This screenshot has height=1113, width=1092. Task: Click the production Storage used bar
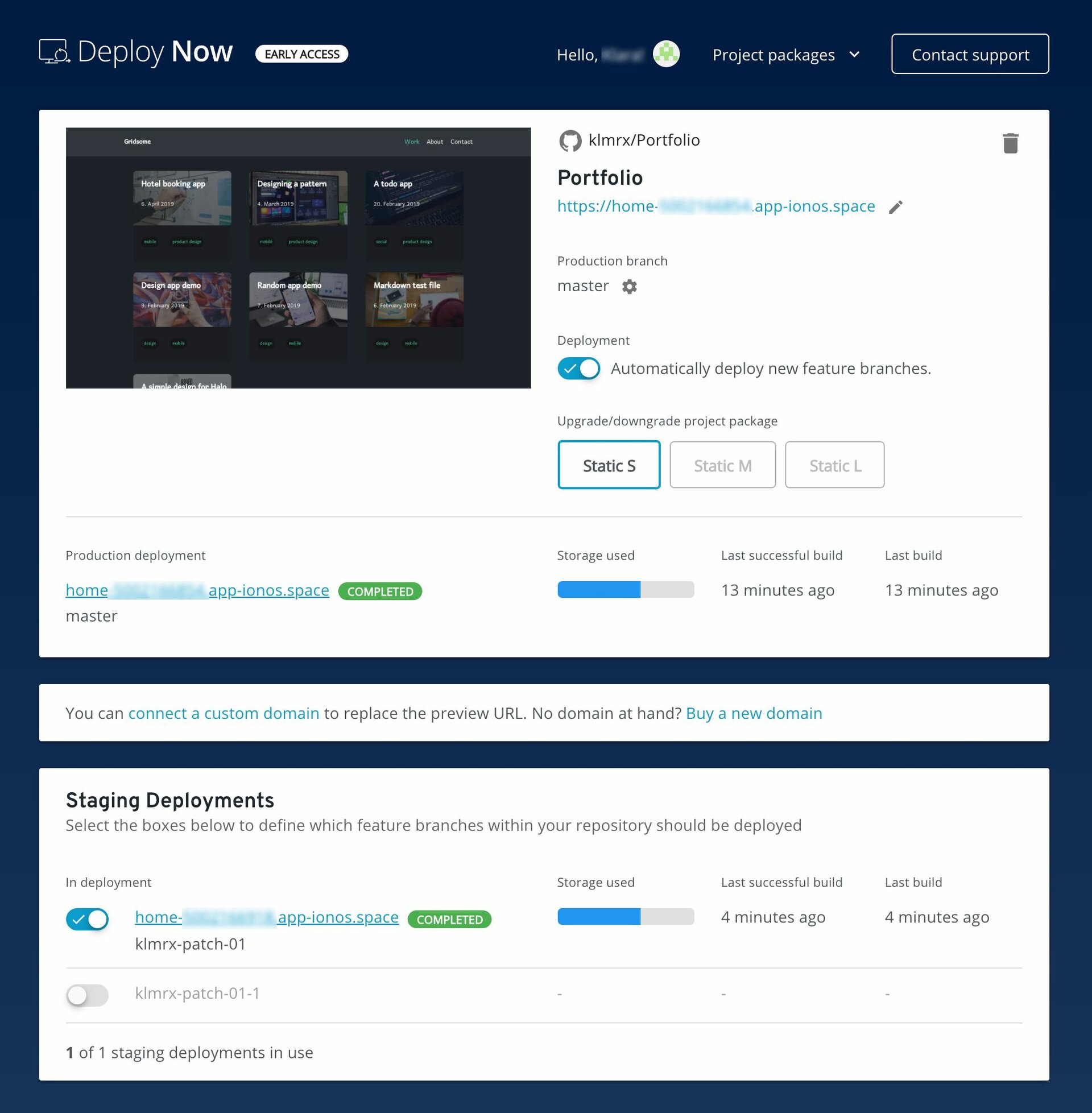coord(625,589)
